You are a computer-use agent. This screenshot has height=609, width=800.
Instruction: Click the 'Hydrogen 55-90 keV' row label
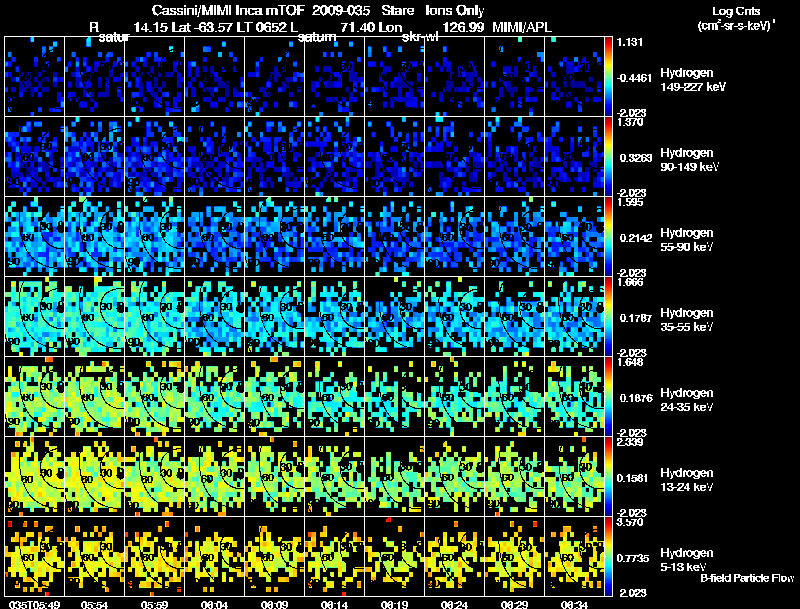coord(687,239)
